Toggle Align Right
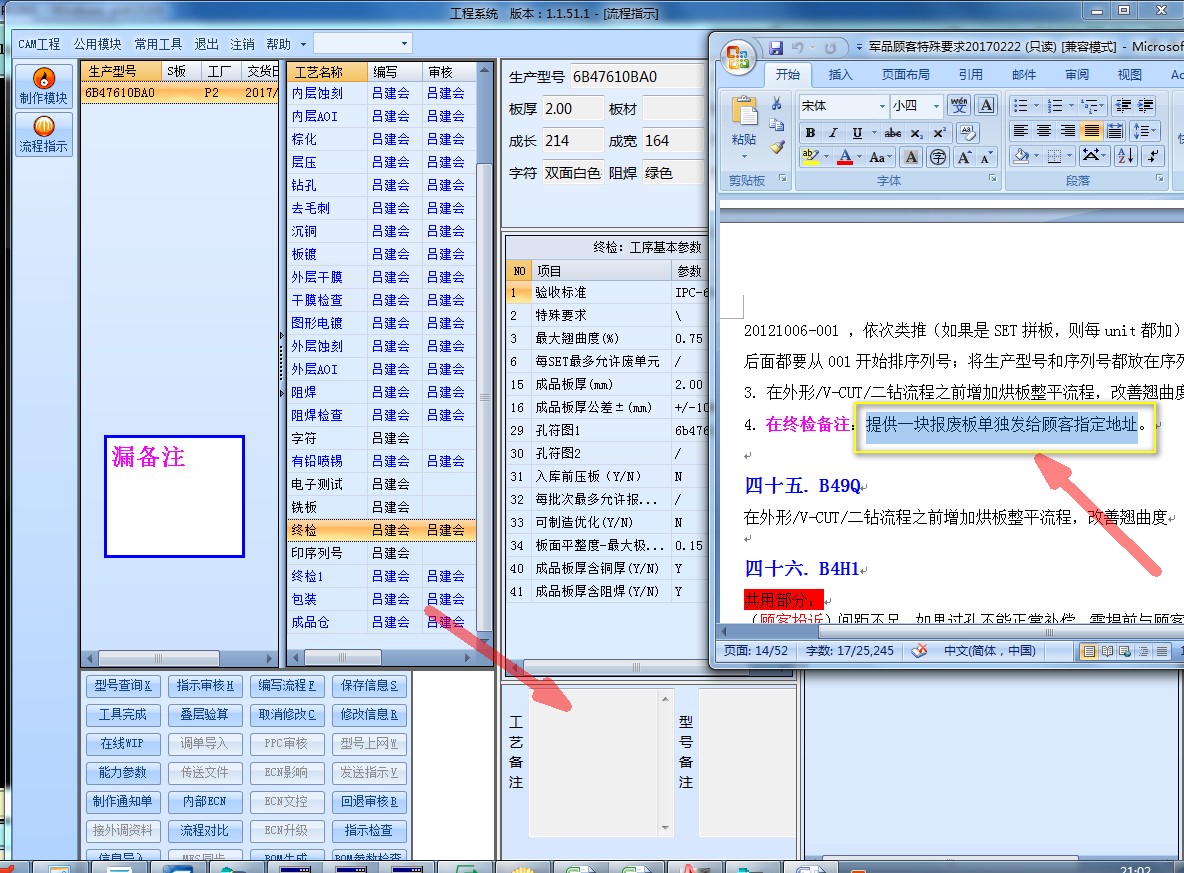Image resolution: width=1184 pixels, height=873 pixels. coord(1068,131)
